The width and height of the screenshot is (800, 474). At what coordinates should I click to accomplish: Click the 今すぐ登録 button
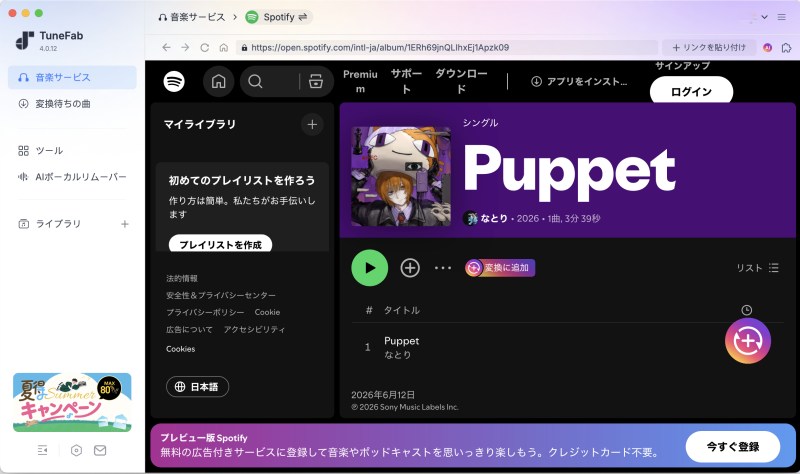733,447
